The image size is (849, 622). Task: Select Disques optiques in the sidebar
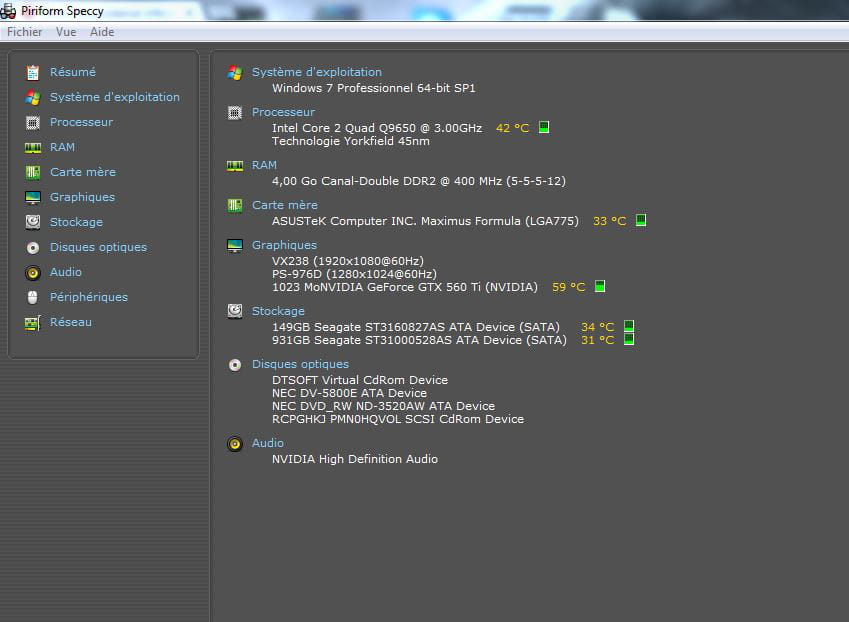click(x=98, y=247)
